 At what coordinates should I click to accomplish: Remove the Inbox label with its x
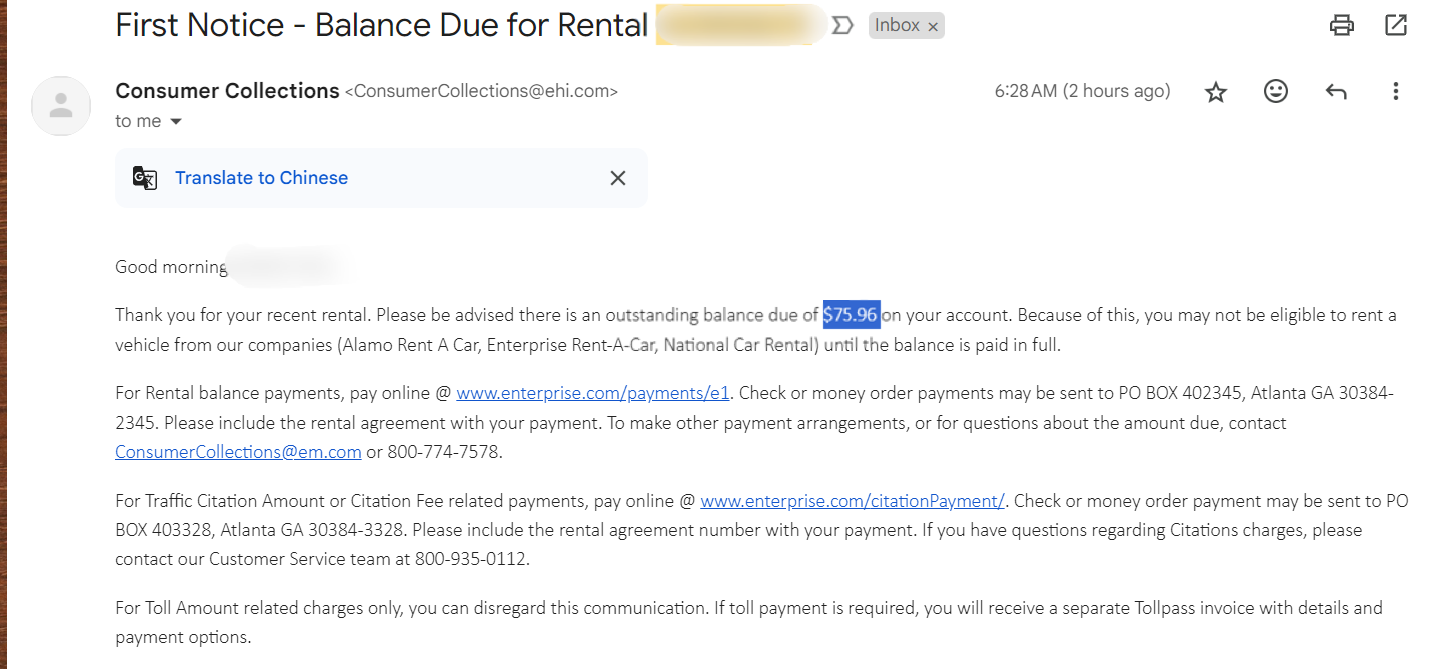point(933,27)
